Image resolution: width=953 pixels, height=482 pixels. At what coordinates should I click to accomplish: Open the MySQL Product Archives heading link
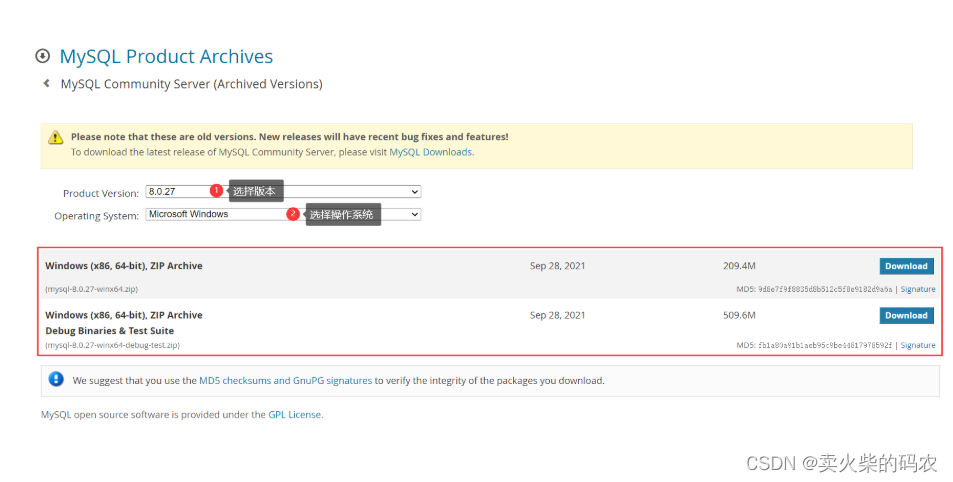(166, 56)
